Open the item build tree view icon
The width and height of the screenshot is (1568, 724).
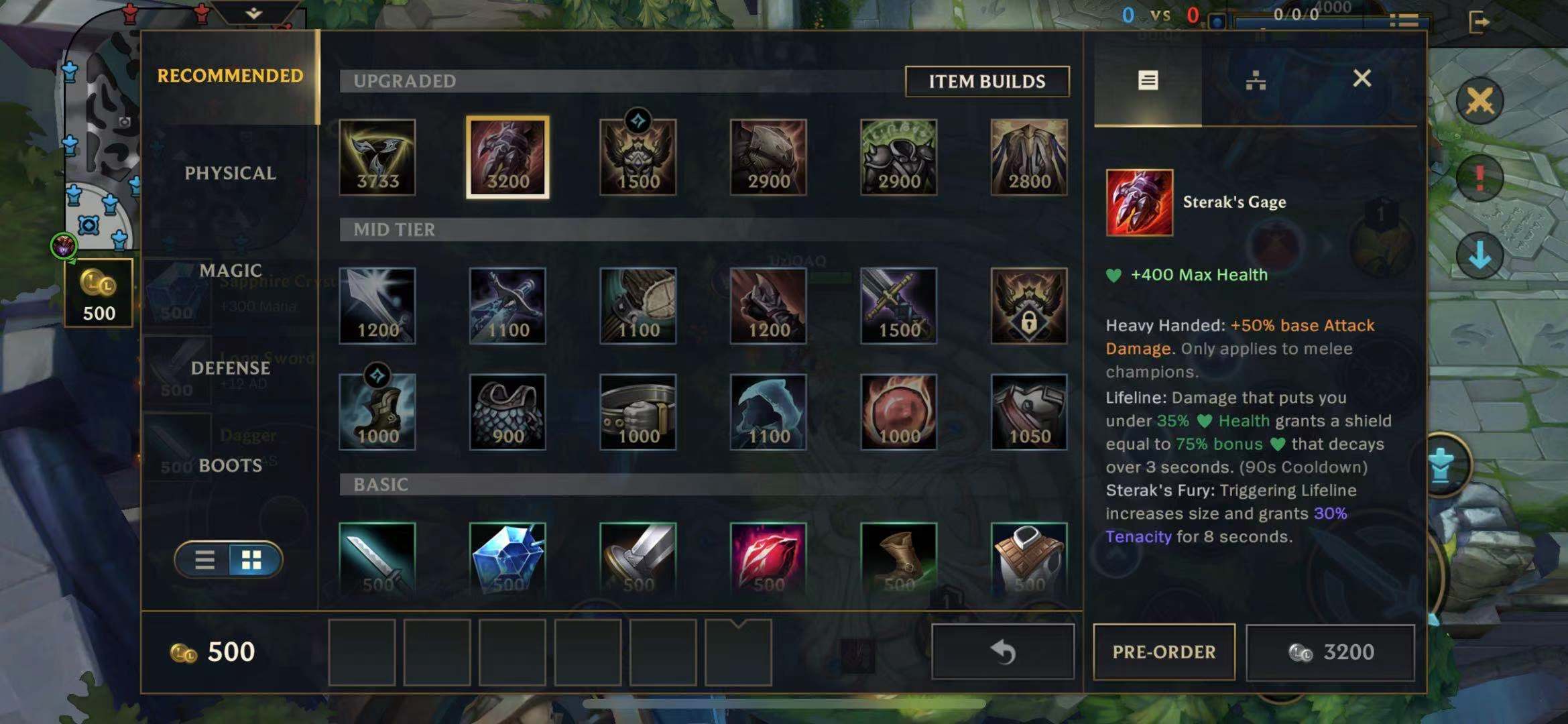1256,80
